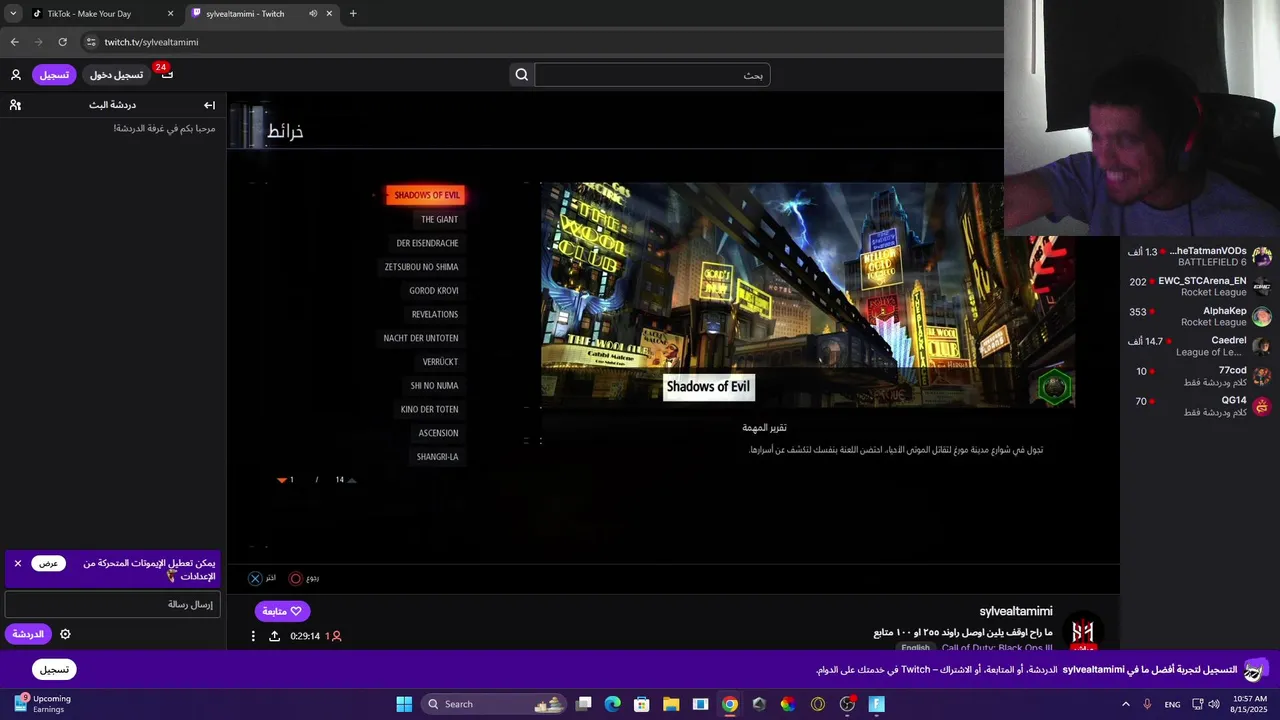Collapse the stream chat panel arrow
This screenshot has height=720, width=1280.
[209, 105]
